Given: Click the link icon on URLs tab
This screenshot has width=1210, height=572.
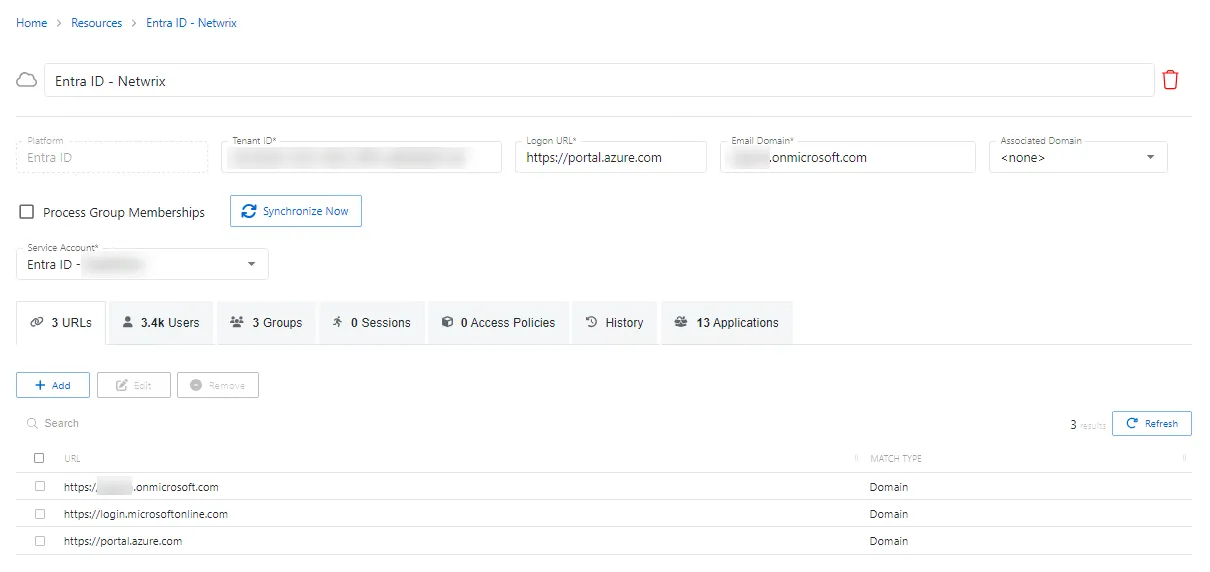Looking at the screenshot, I should point(37,322).
